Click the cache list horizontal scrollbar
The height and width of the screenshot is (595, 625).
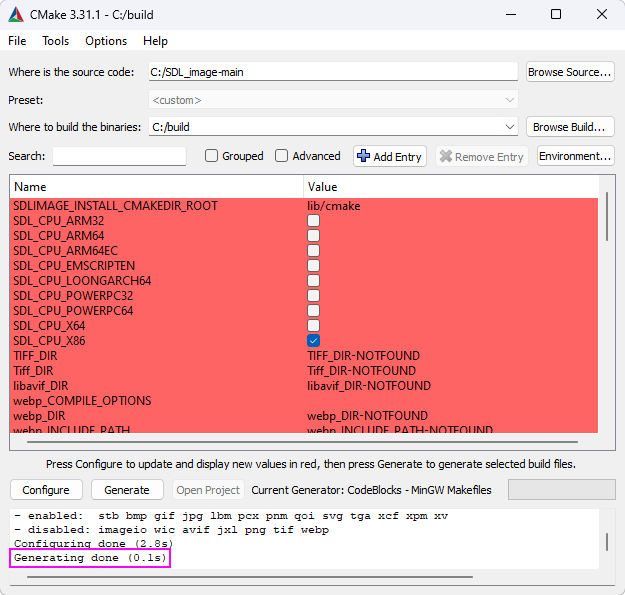[302, 442]
